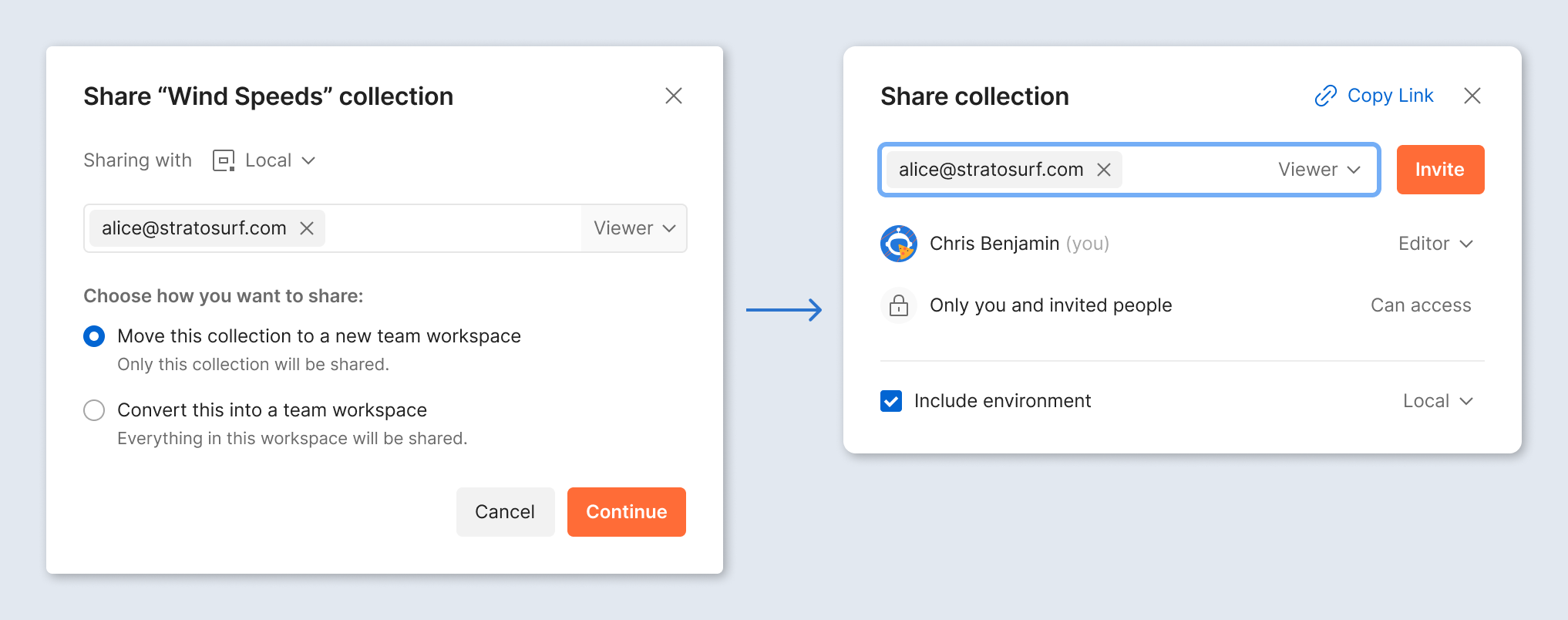Click Chris Benjamin's avatar icon
This screenshot has width=1568, height=620.
coord(898,244)
